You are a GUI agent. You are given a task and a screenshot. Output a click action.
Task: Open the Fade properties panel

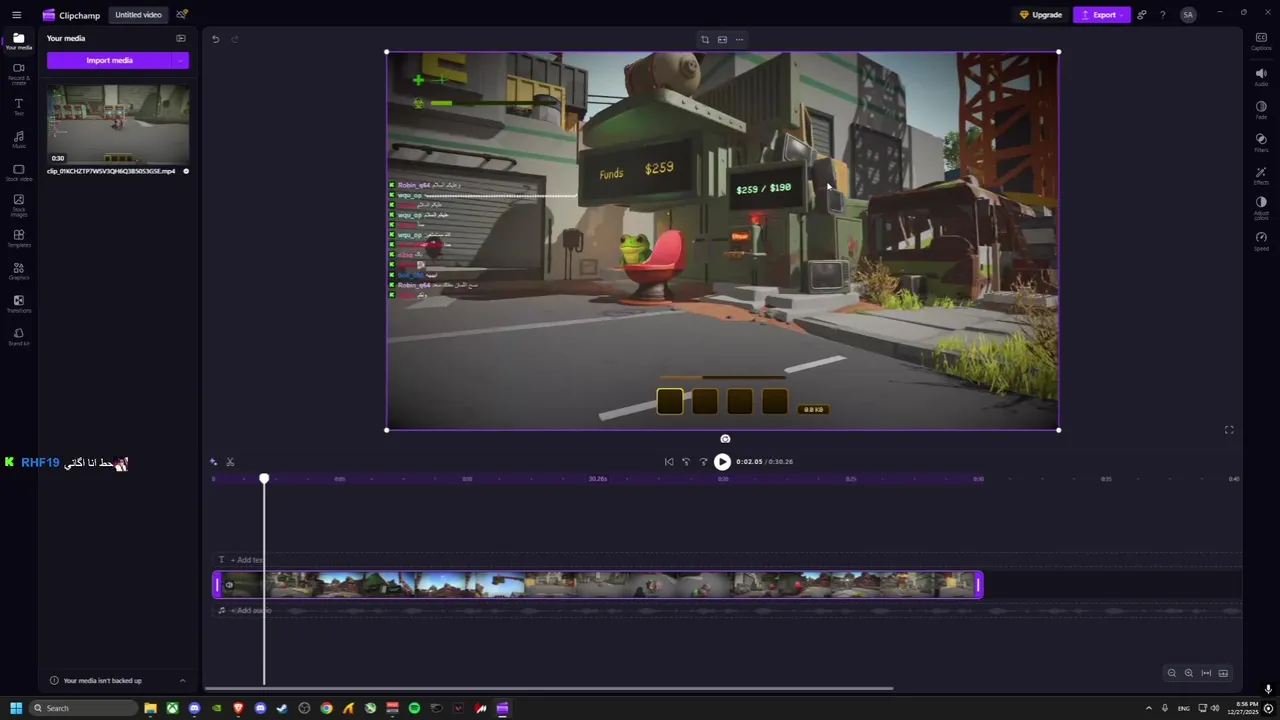click(1261, 110)
